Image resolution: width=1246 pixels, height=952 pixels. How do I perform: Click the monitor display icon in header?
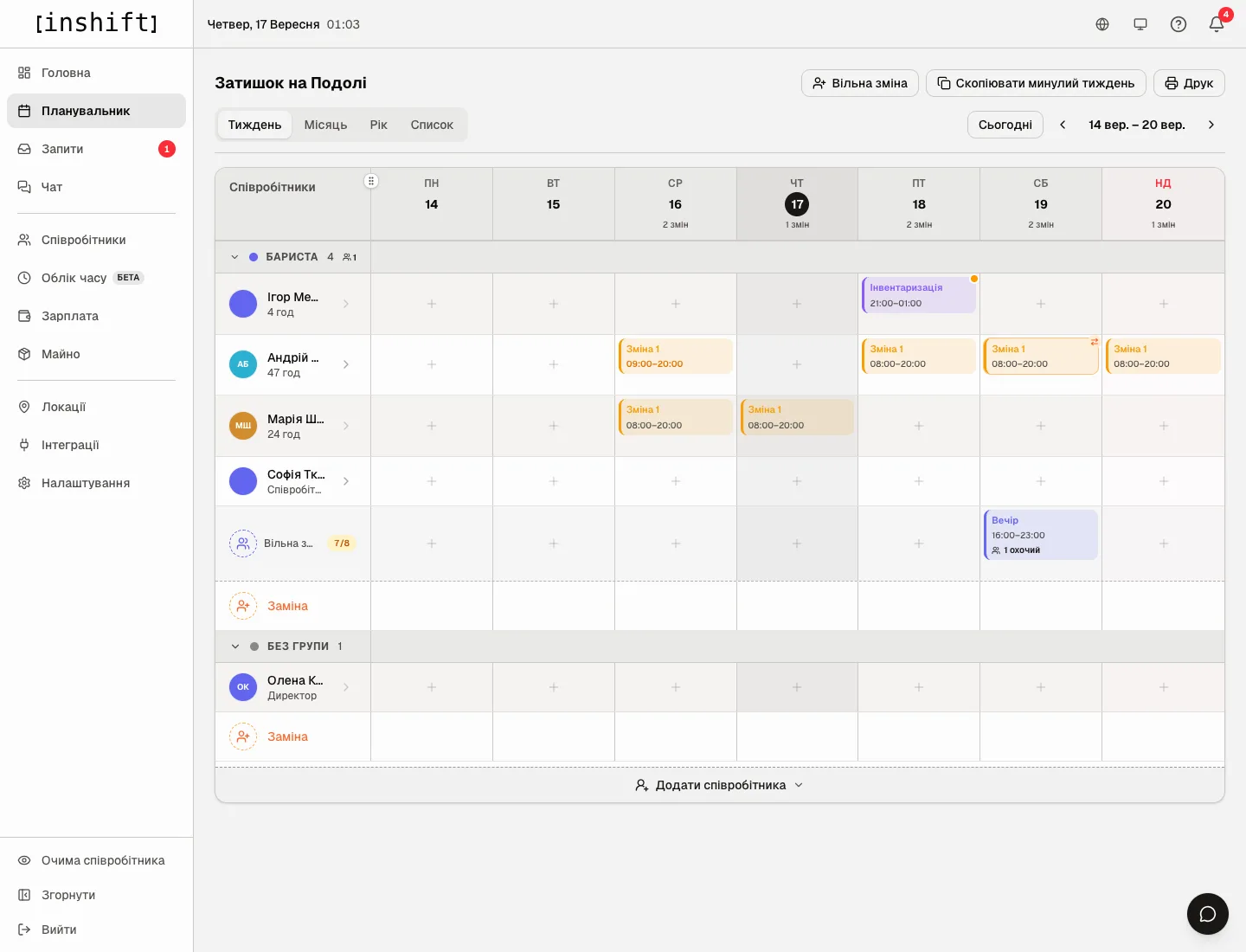[1140, 24]
